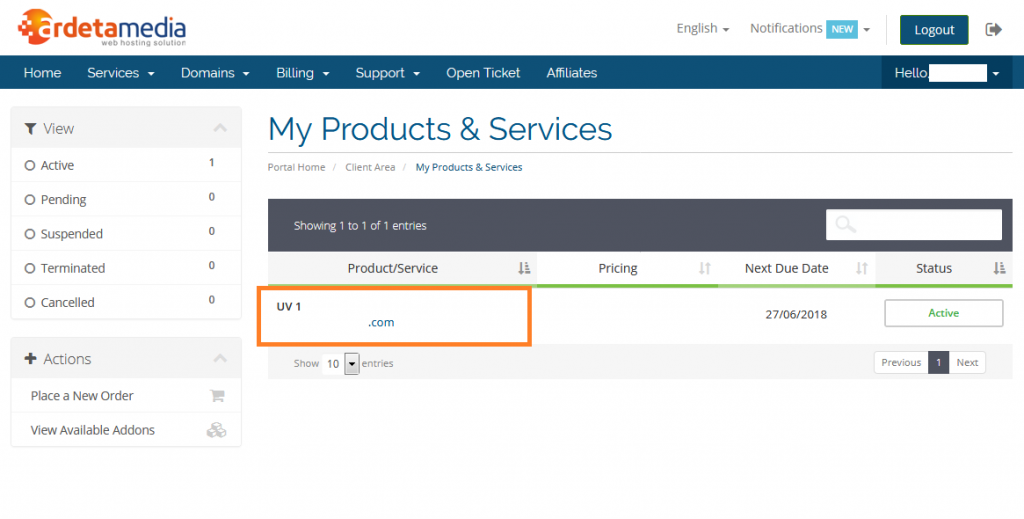
Task: Click the table search input field
Action: coord(926,225)
